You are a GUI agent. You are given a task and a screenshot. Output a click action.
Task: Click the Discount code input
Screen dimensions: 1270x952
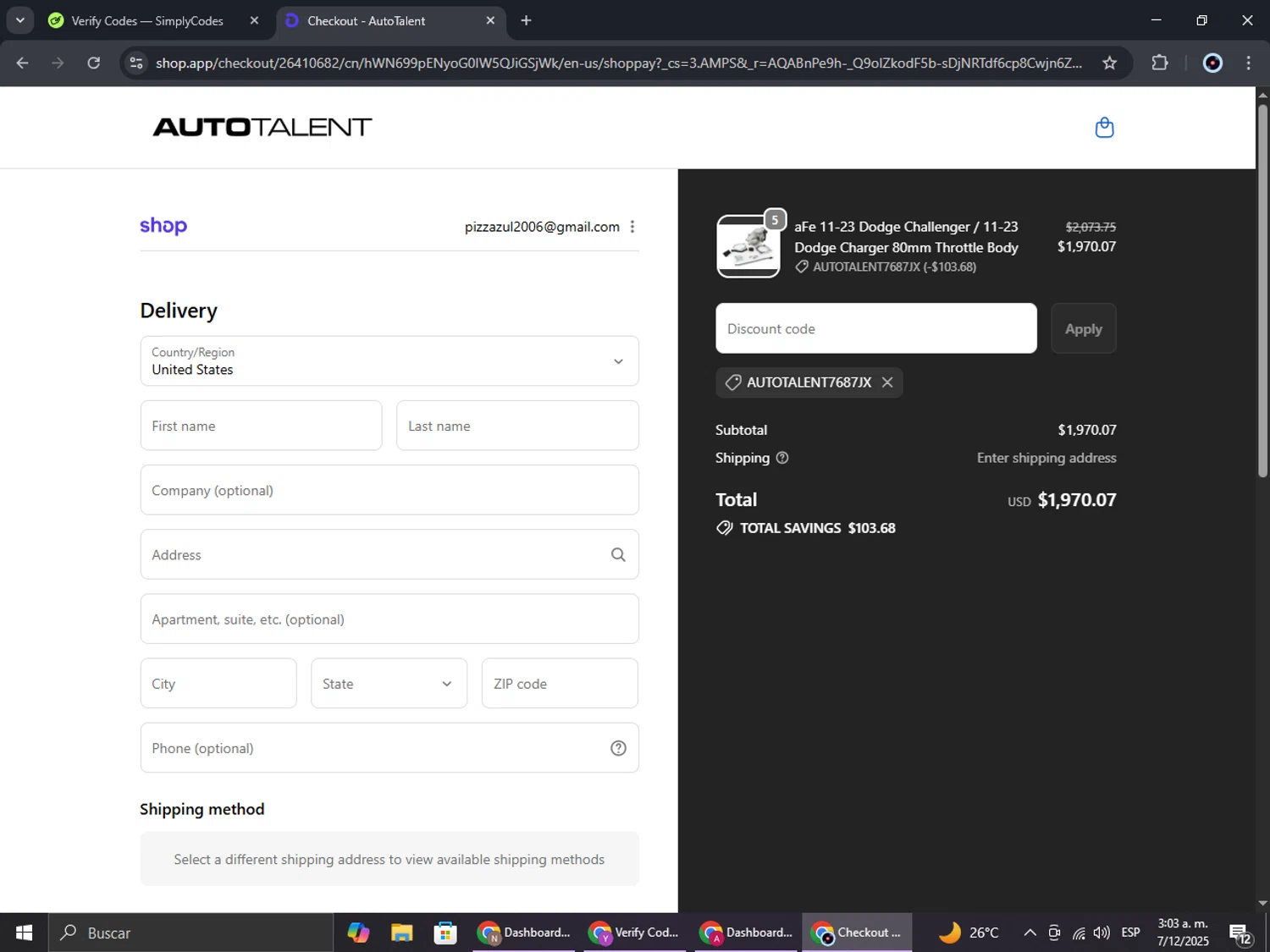click(875, 328)
